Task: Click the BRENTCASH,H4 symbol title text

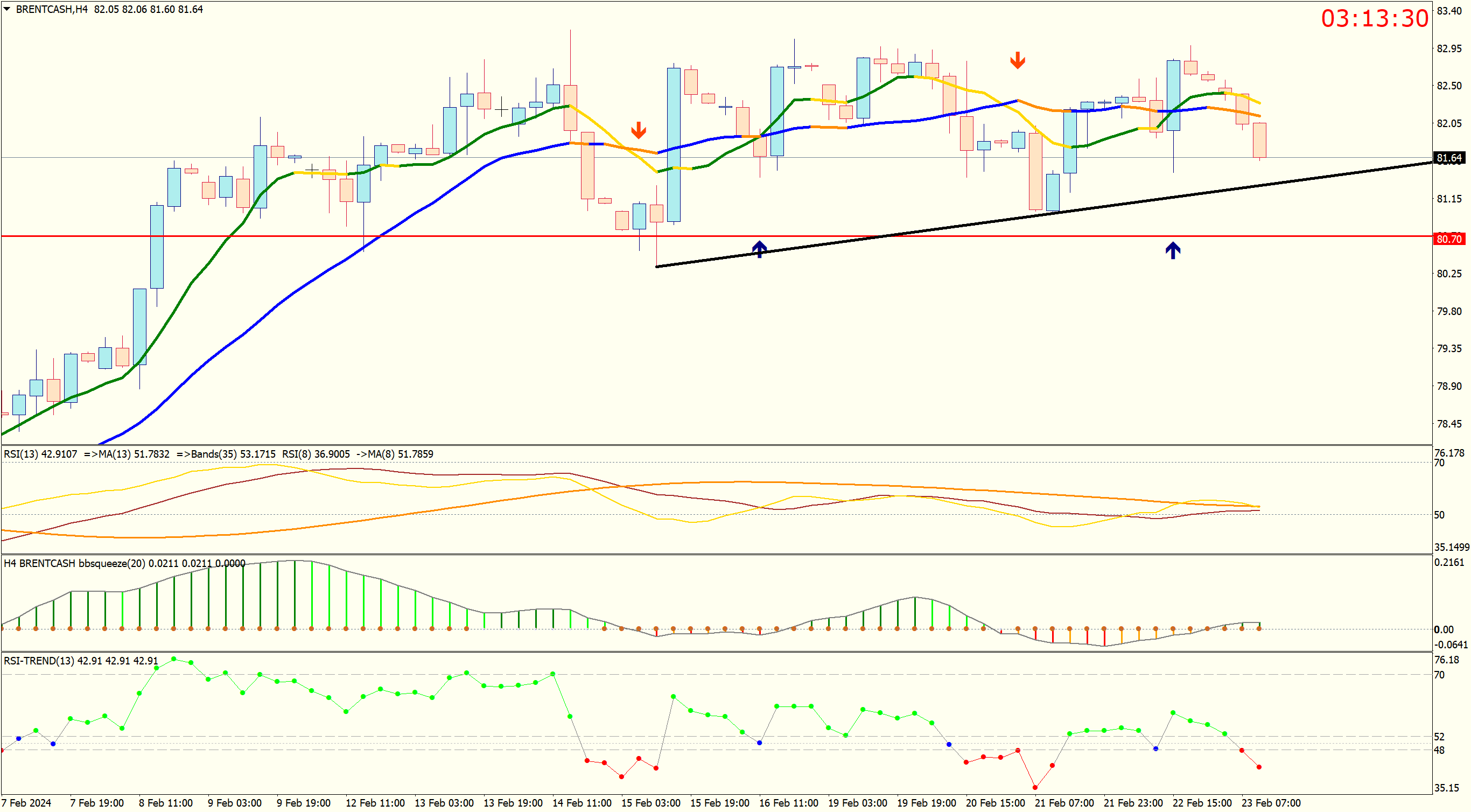Action: pyautogui.click(x=51, y=9)
